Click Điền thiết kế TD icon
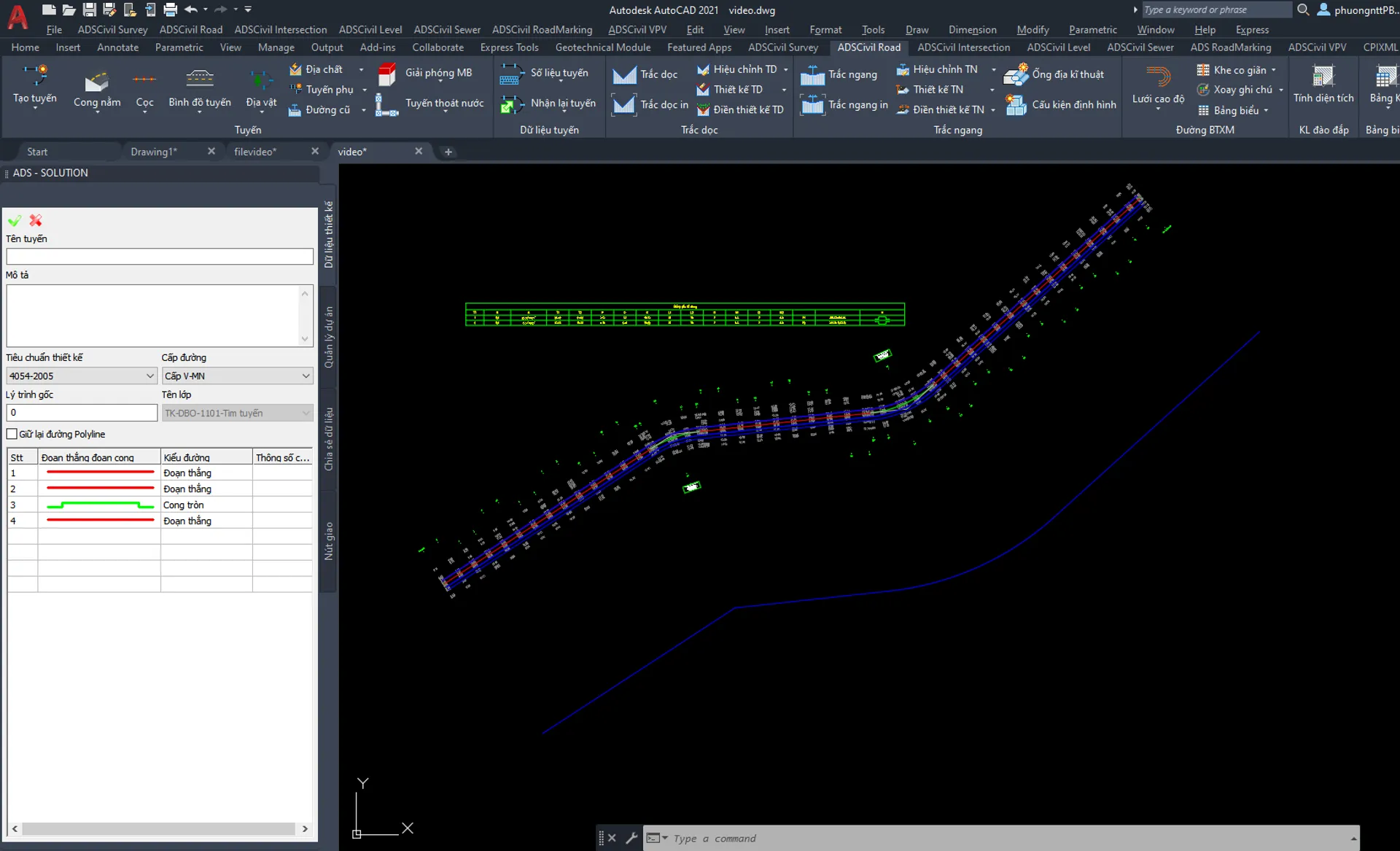 click(704, 109)
